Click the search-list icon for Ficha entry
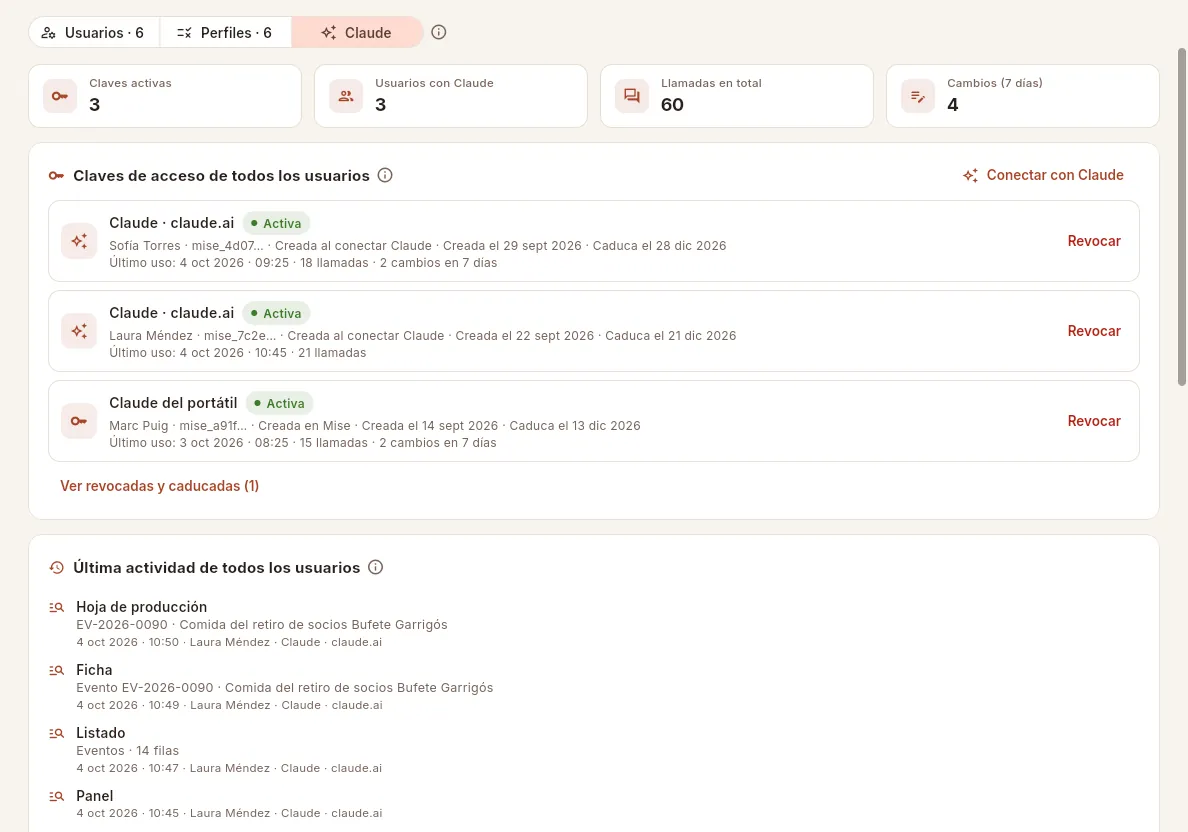Screen dimensions: 1188x832 click(x=56, y=671)
